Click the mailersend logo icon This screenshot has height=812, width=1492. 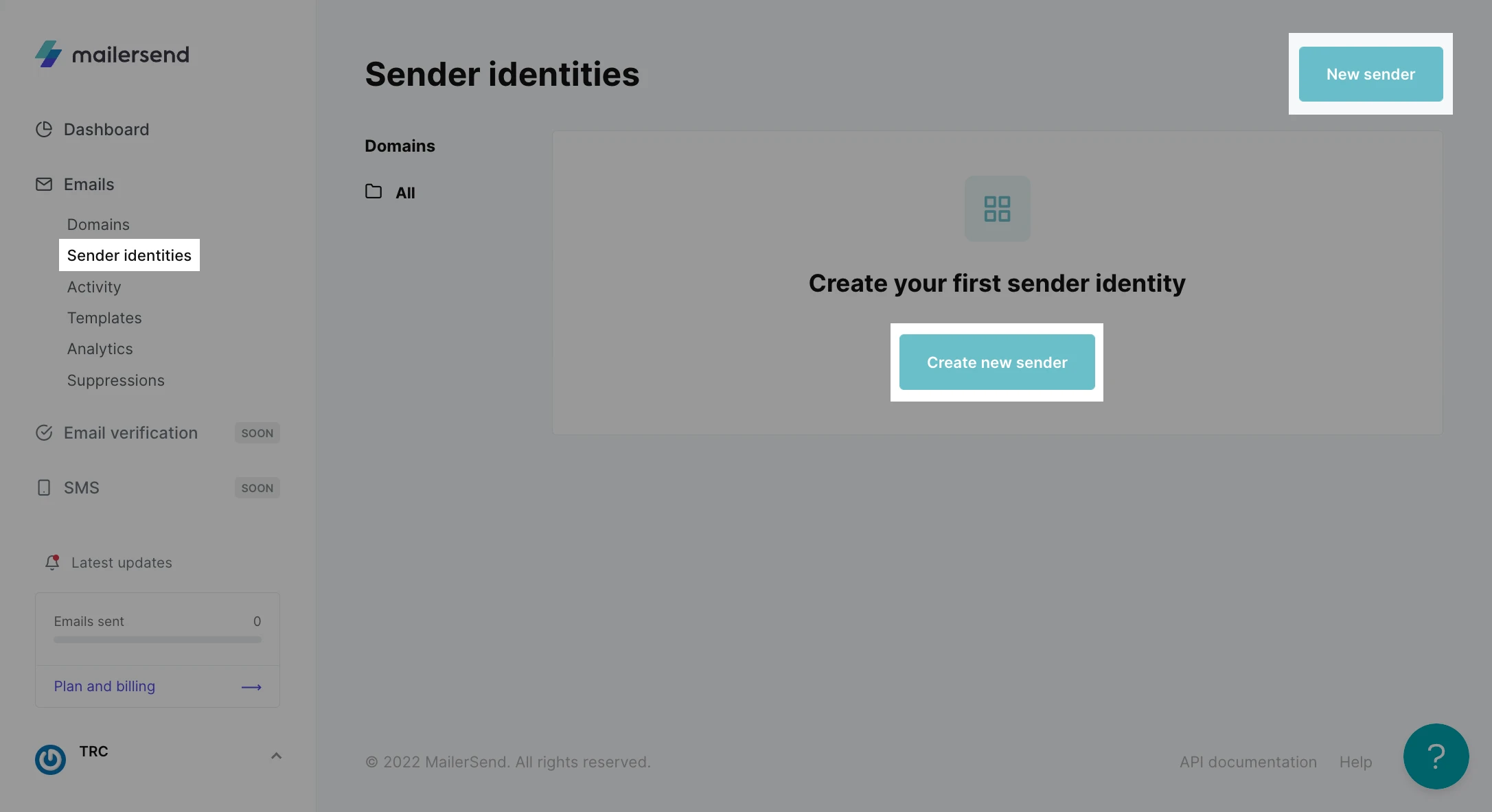(48, 54)
